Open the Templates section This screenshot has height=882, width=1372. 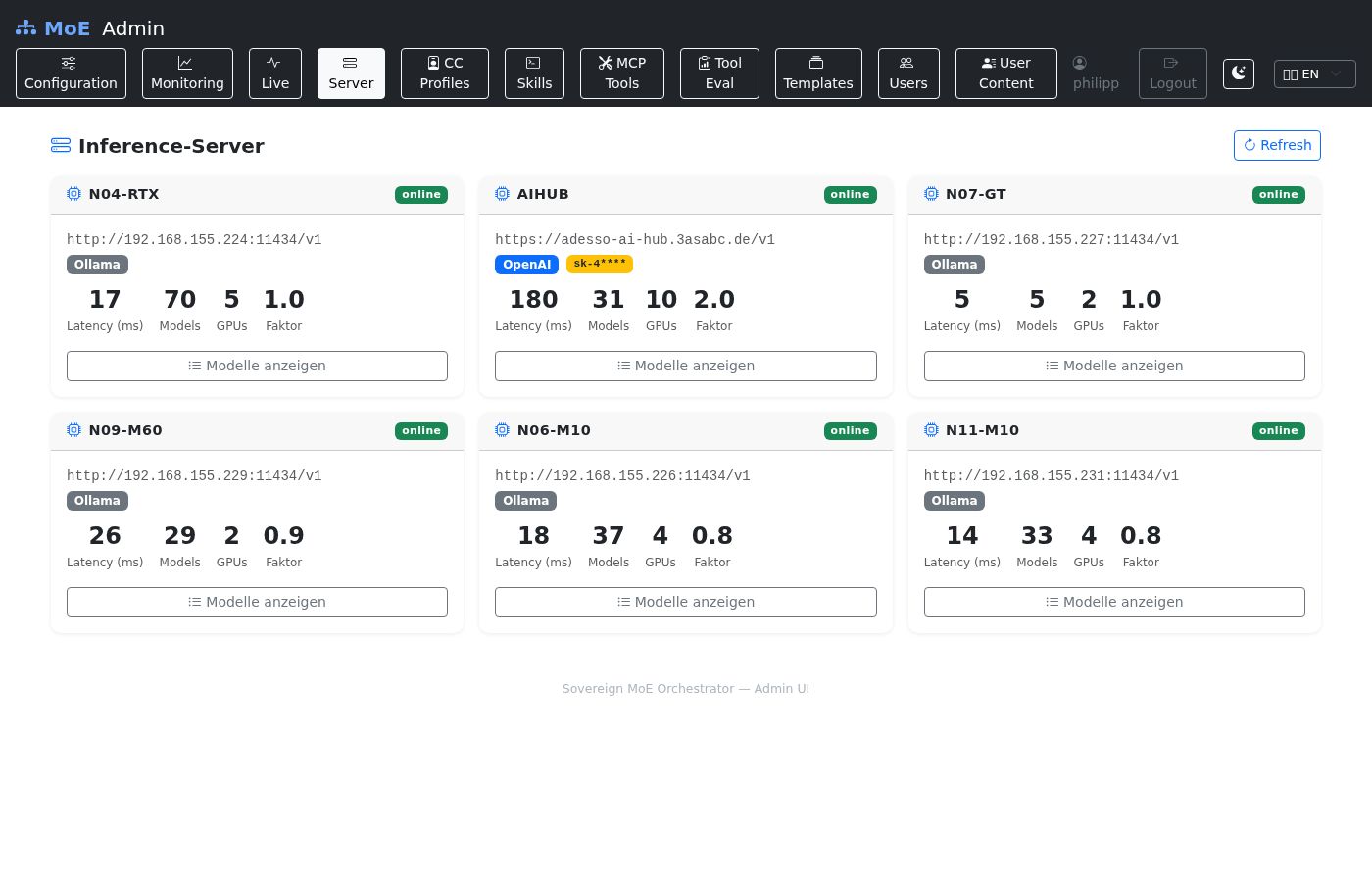[x=818, y=73]
